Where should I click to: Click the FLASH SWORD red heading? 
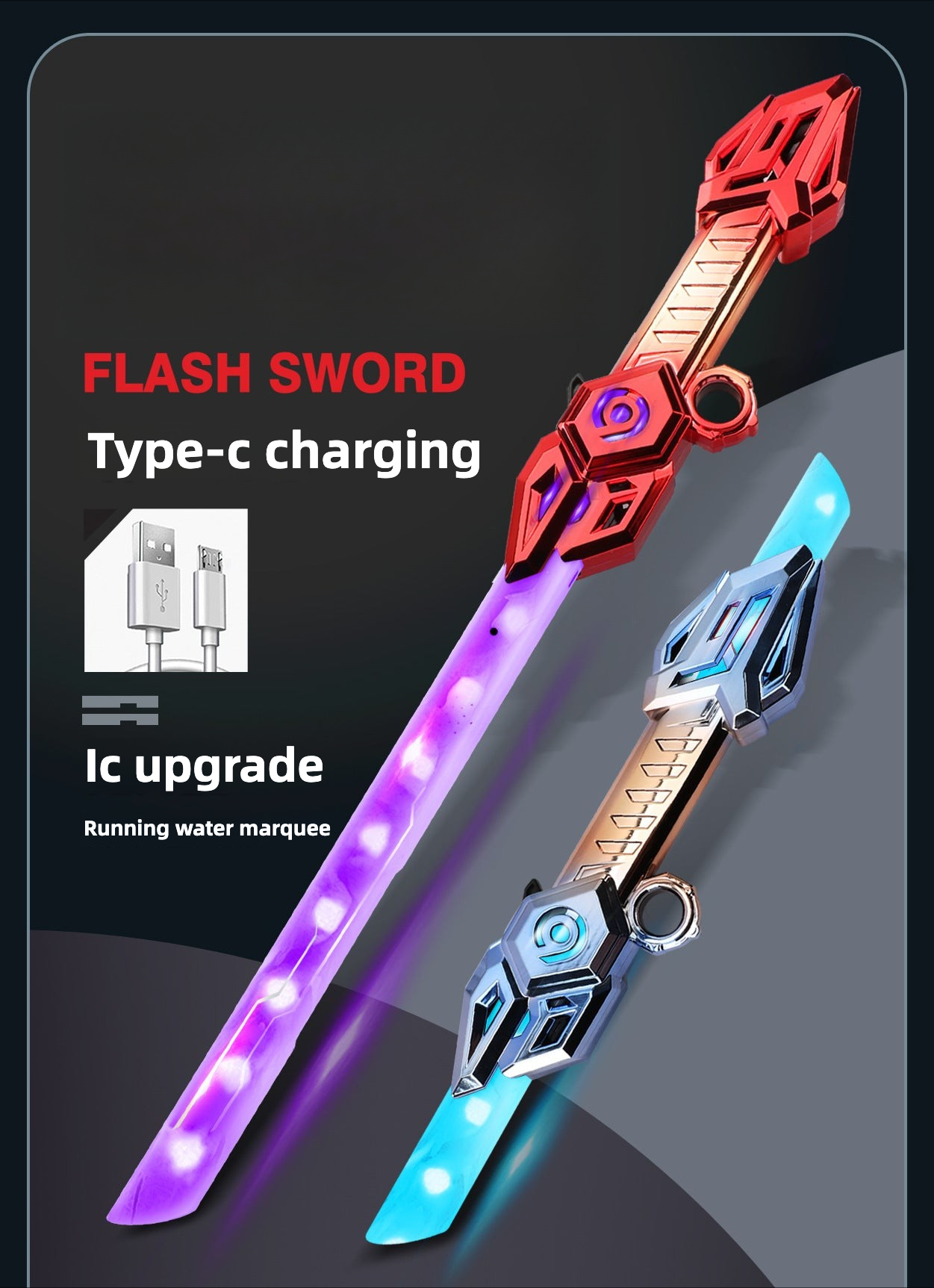coord(274,373)
